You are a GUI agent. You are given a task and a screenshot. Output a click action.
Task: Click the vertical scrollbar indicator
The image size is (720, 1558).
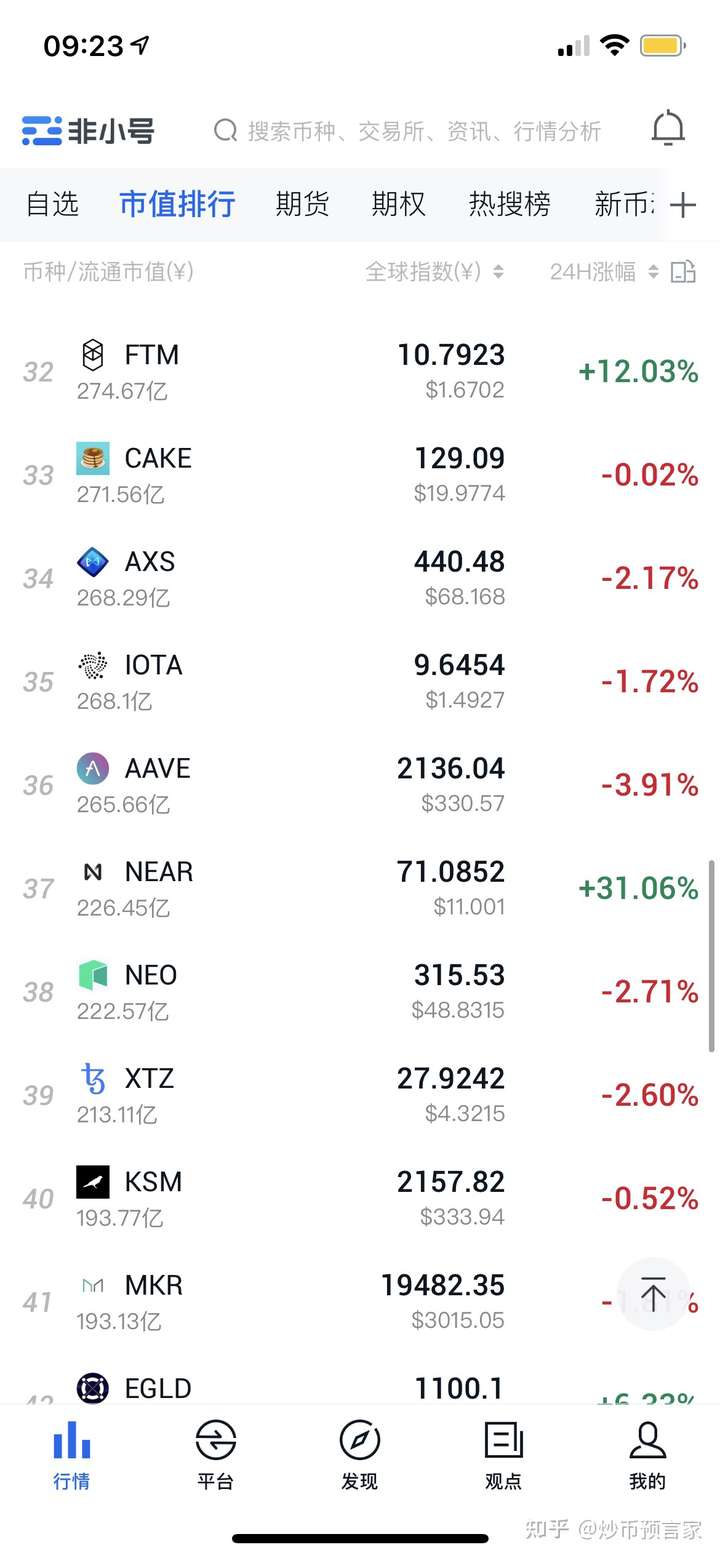(x=712, y=955)
